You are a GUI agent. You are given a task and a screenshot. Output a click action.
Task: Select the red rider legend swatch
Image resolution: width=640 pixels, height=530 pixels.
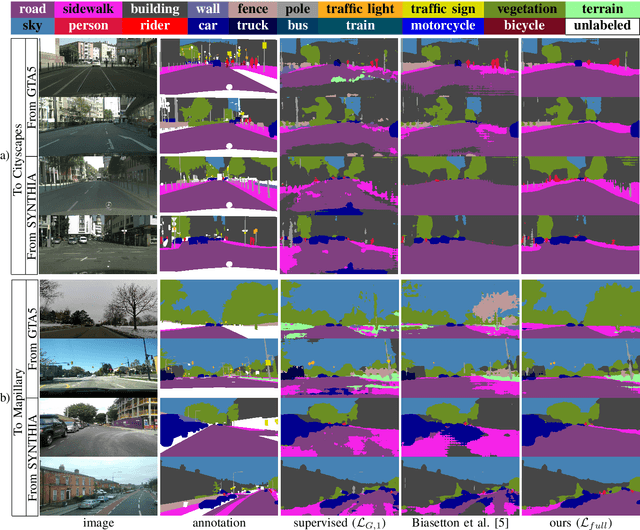coord(155,26)
